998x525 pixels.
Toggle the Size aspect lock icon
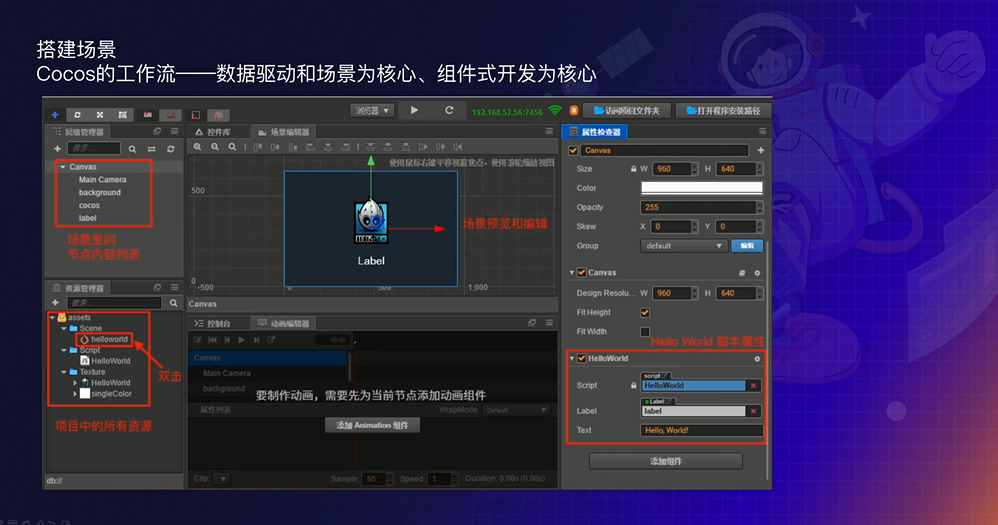(633, 169)
